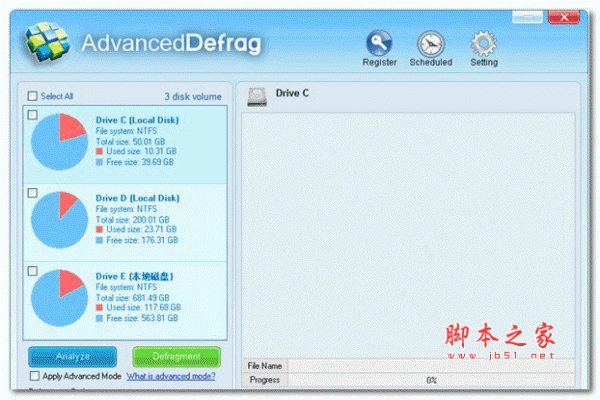Click the File Name label

click(264, 366)
